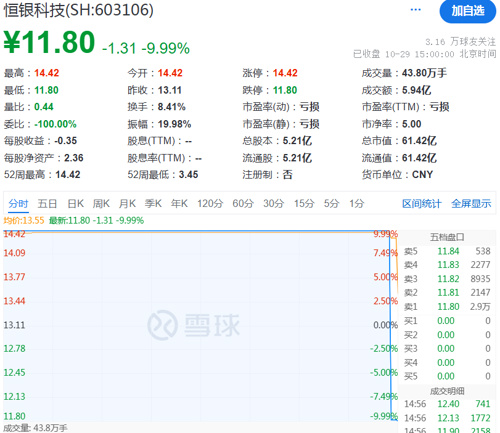Select the 买1 order row
Viewport: 500px width, 433px height.
(447, 321)
